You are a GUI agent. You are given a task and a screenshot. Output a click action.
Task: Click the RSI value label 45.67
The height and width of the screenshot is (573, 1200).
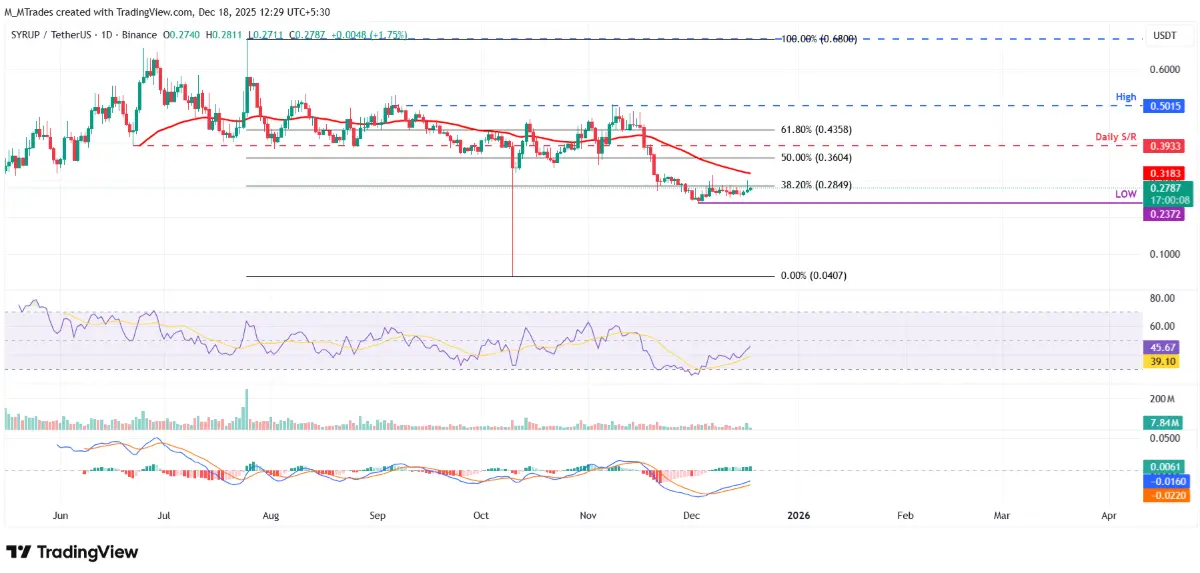pos(1163,347)
